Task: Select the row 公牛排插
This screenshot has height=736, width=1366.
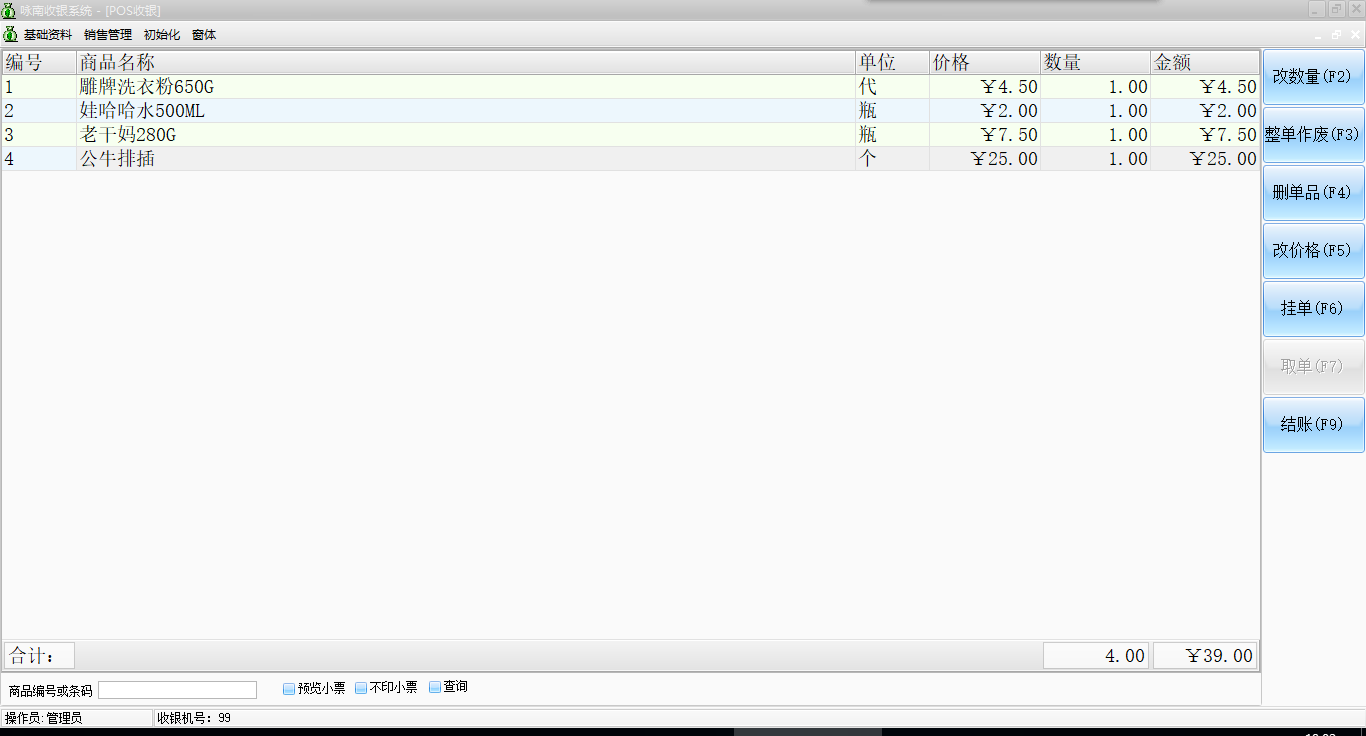Action: [x=630, y=159]
